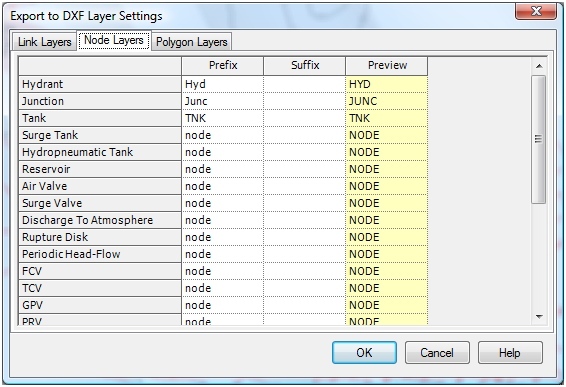Select the Reservoir row header
Screen dimensions: 566x387
(x=100, y=169)
